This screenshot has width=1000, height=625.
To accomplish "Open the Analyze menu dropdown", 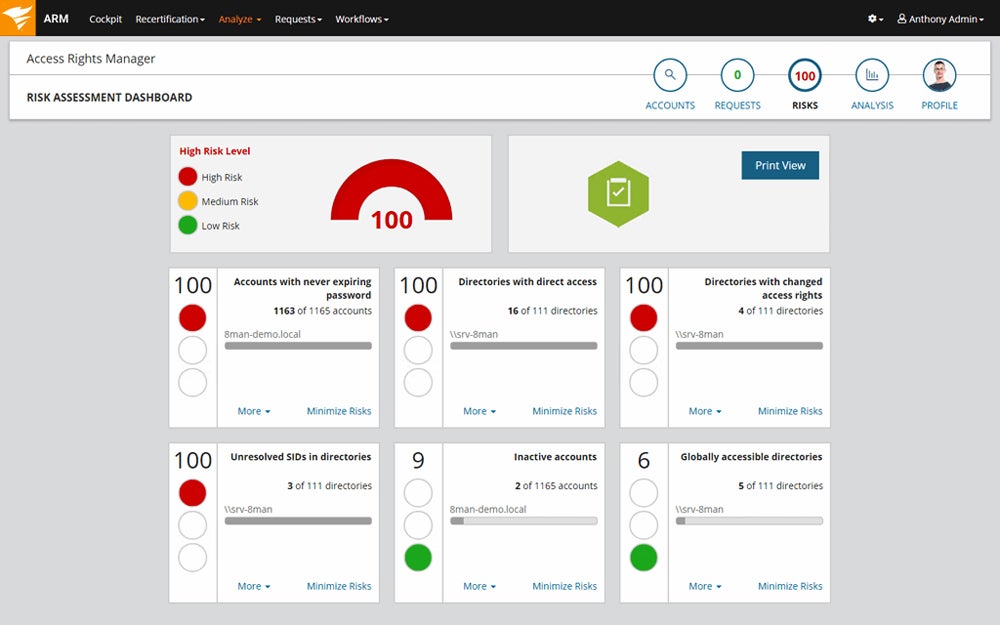I will [x=238, y=18].
